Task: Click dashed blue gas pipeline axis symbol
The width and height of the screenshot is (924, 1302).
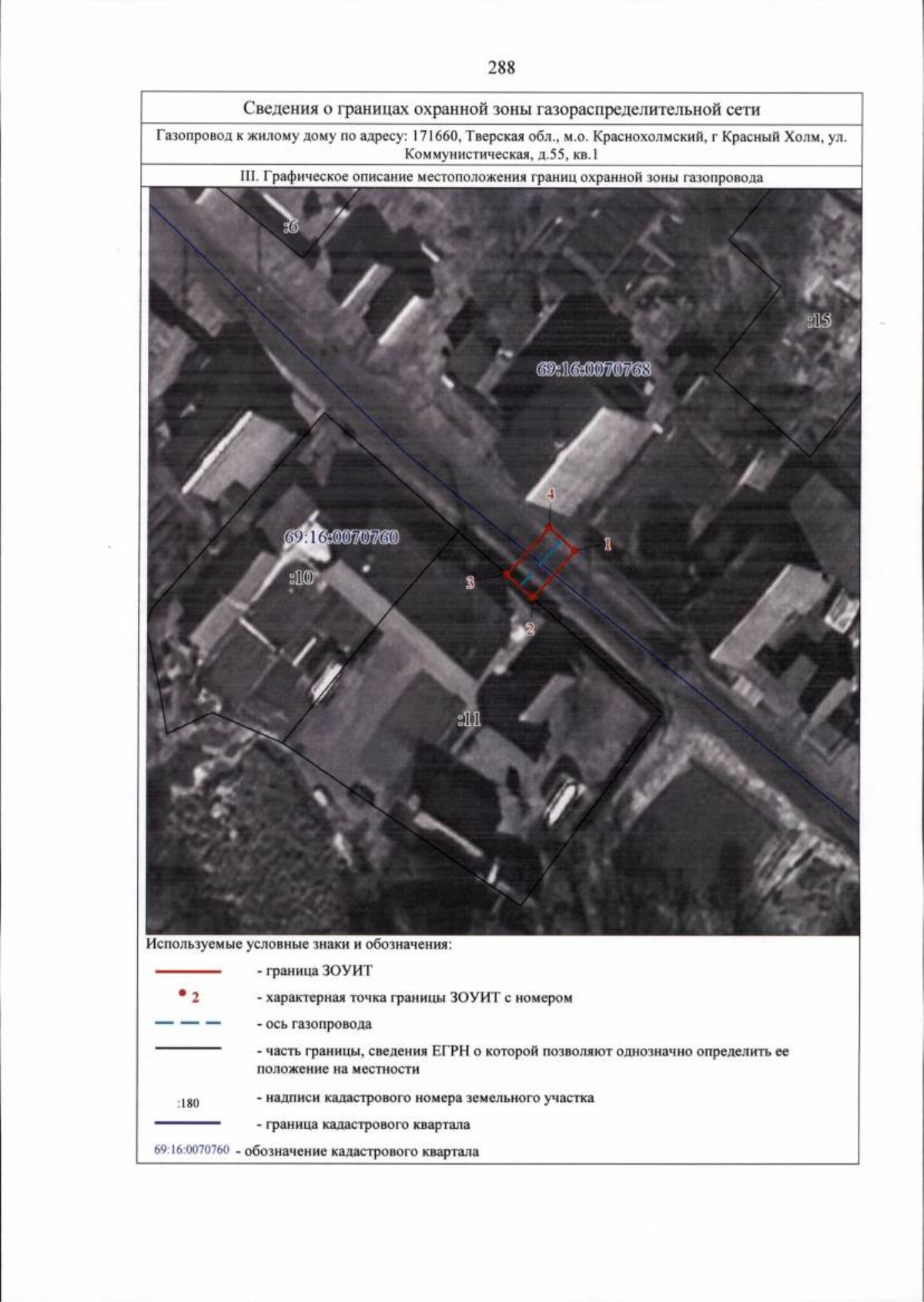Action: tap(188, 1023)
